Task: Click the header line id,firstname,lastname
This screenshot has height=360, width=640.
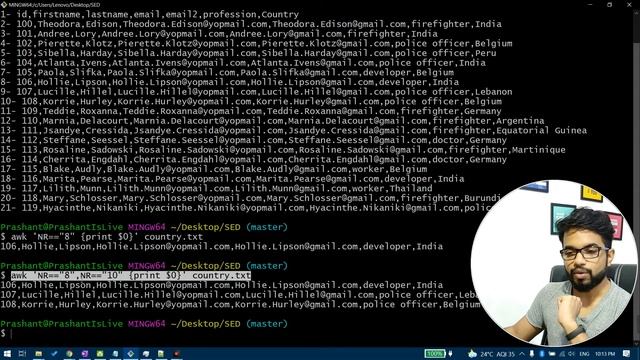Action: (x=150, y=14)
